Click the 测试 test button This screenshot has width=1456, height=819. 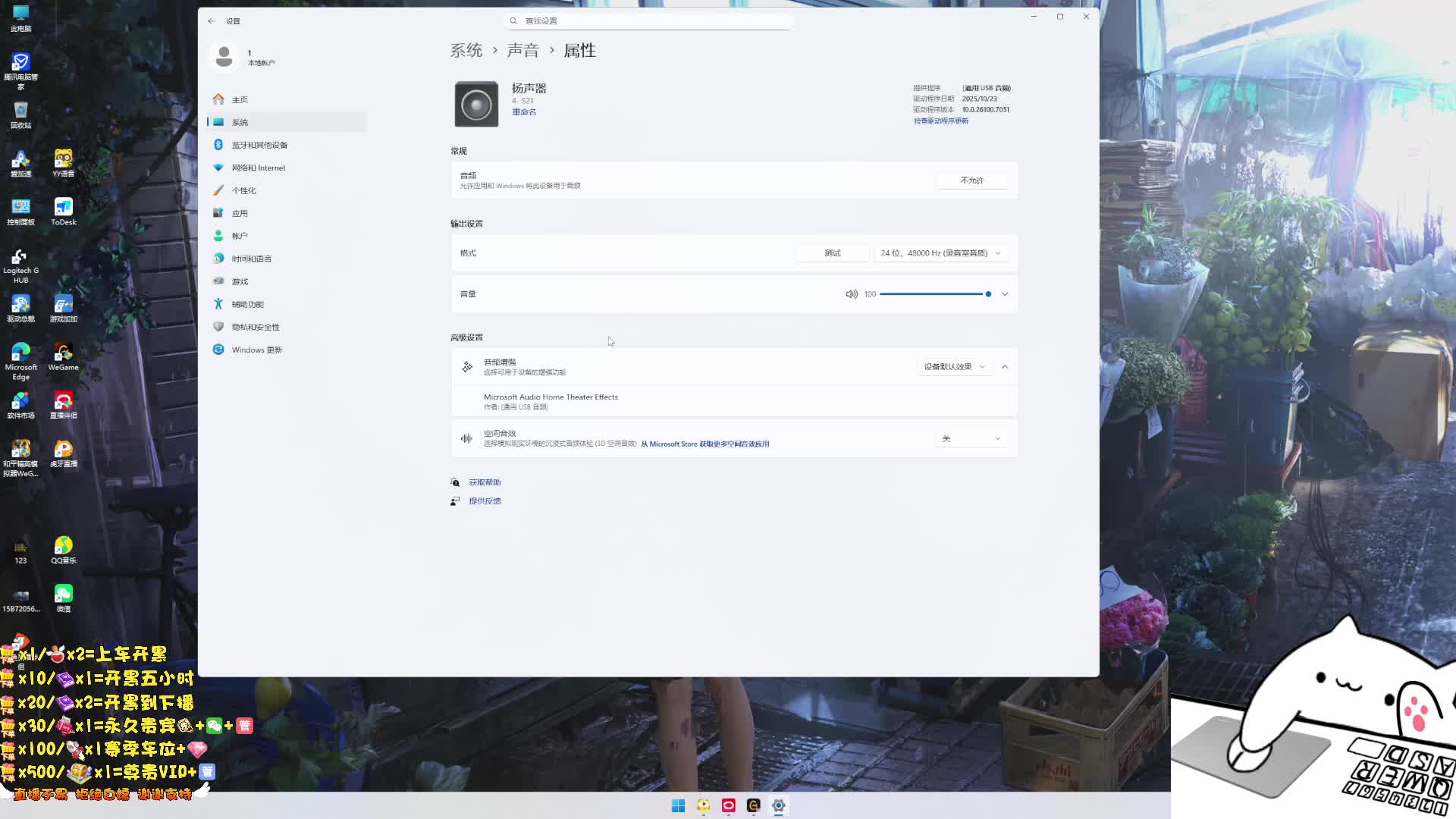[x=832, y=253]
